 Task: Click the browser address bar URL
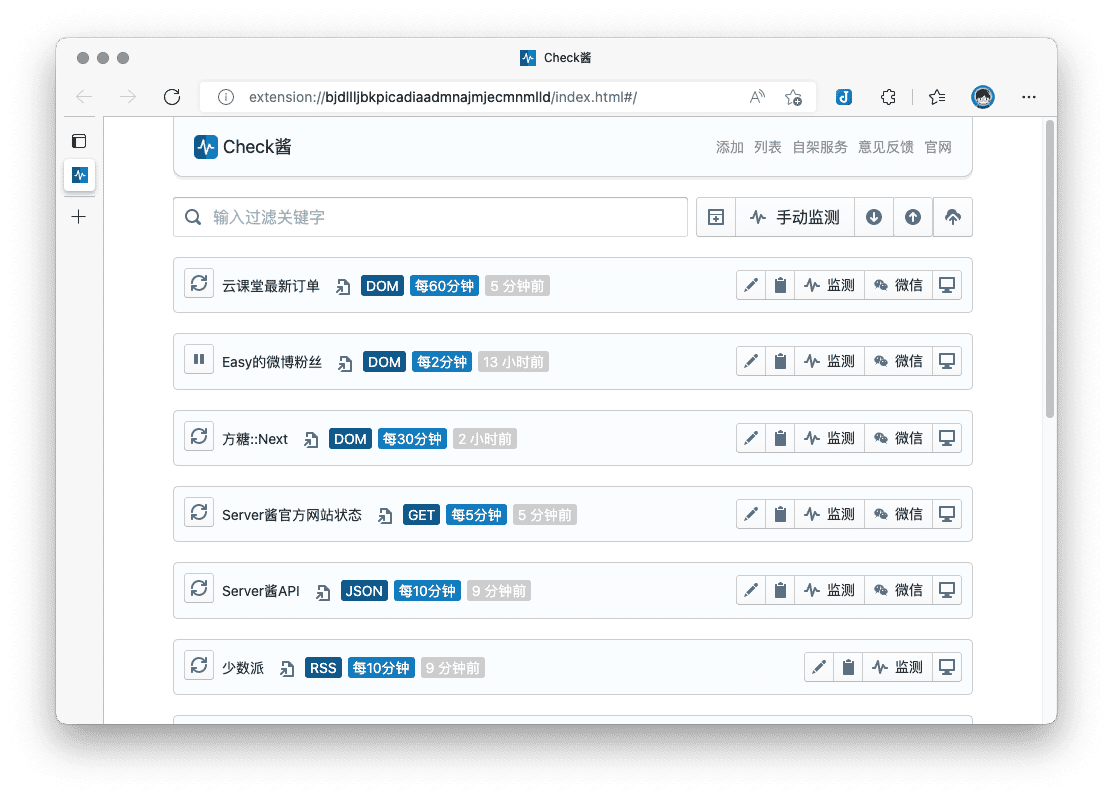tap(442, 97)
